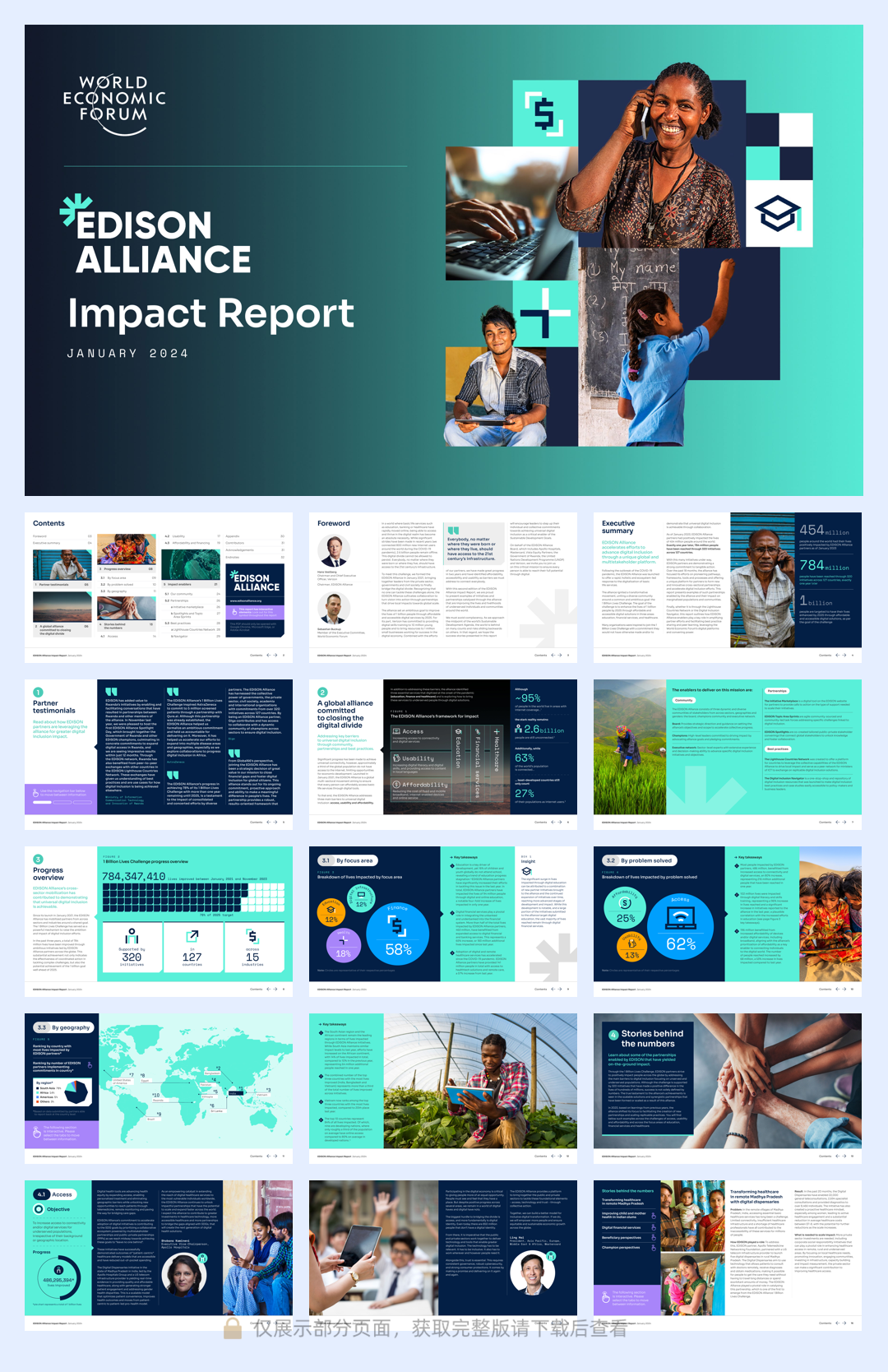The image size is (888, 1372).
Task: Select the '3.3 By geography' section tab
Action: tap(62, 1027)
